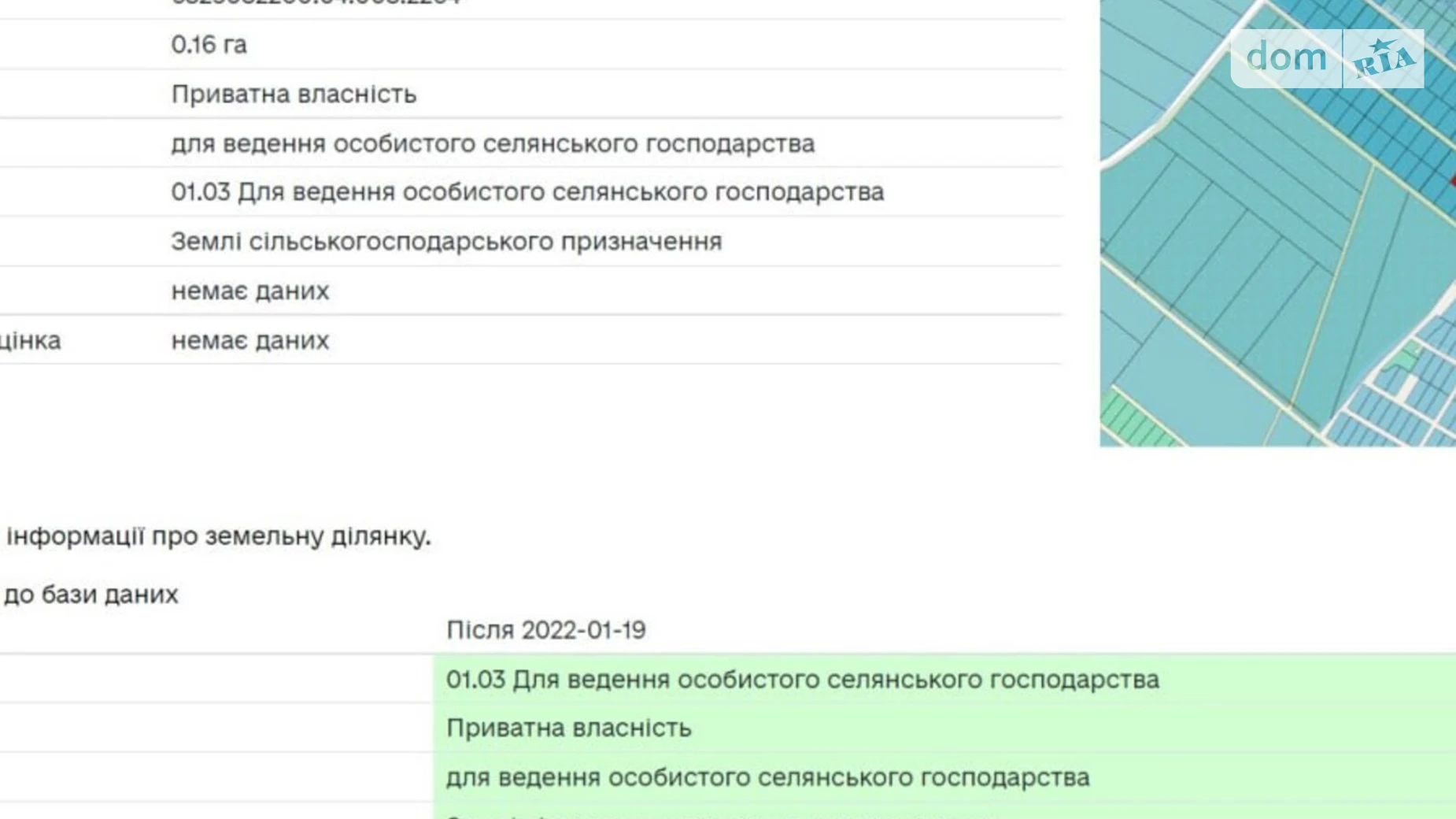This screenshot has width=1456, height=819.
Task: Select green-highlighted 'Приватна власність' row
Action: click(568, 728)
